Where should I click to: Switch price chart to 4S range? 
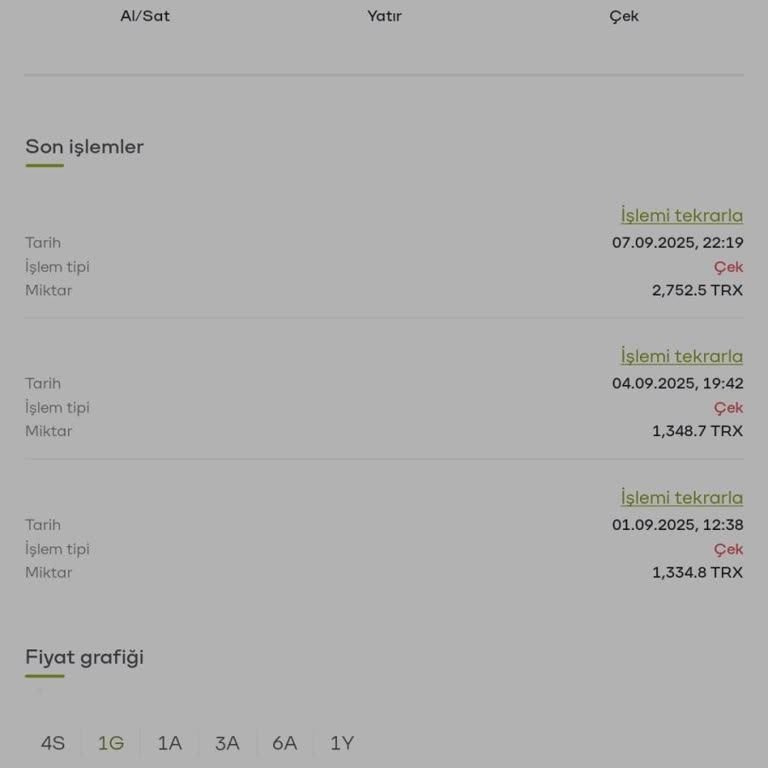53,743
